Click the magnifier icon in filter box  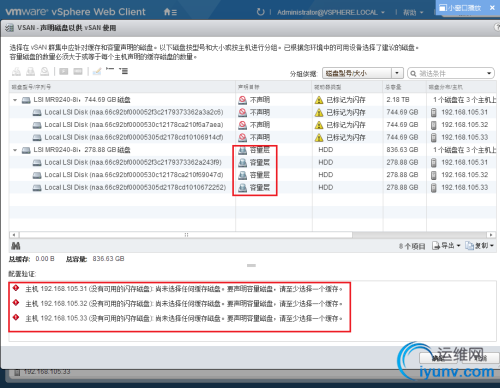click(x=413, y=73)
